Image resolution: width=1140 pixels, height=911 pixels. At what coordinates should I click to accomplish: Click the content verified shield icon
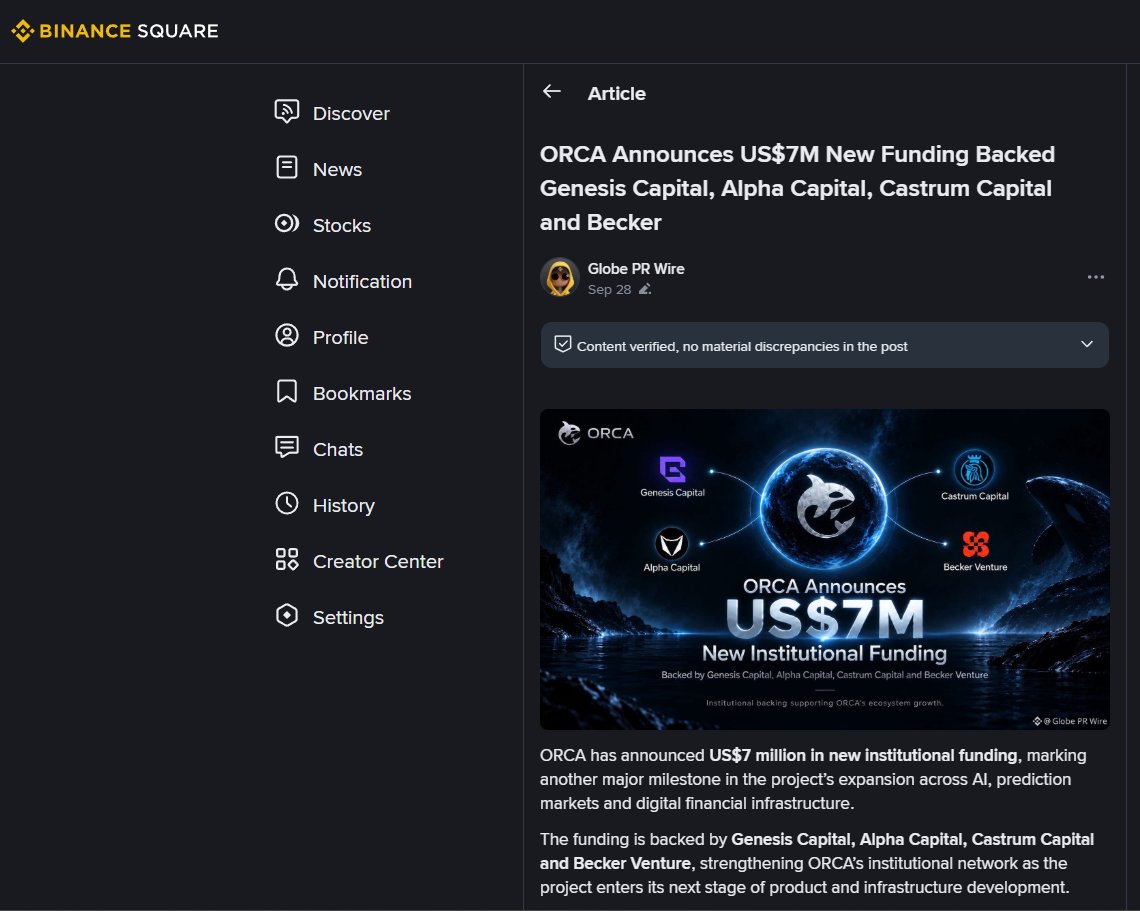(x=562, y=344)
